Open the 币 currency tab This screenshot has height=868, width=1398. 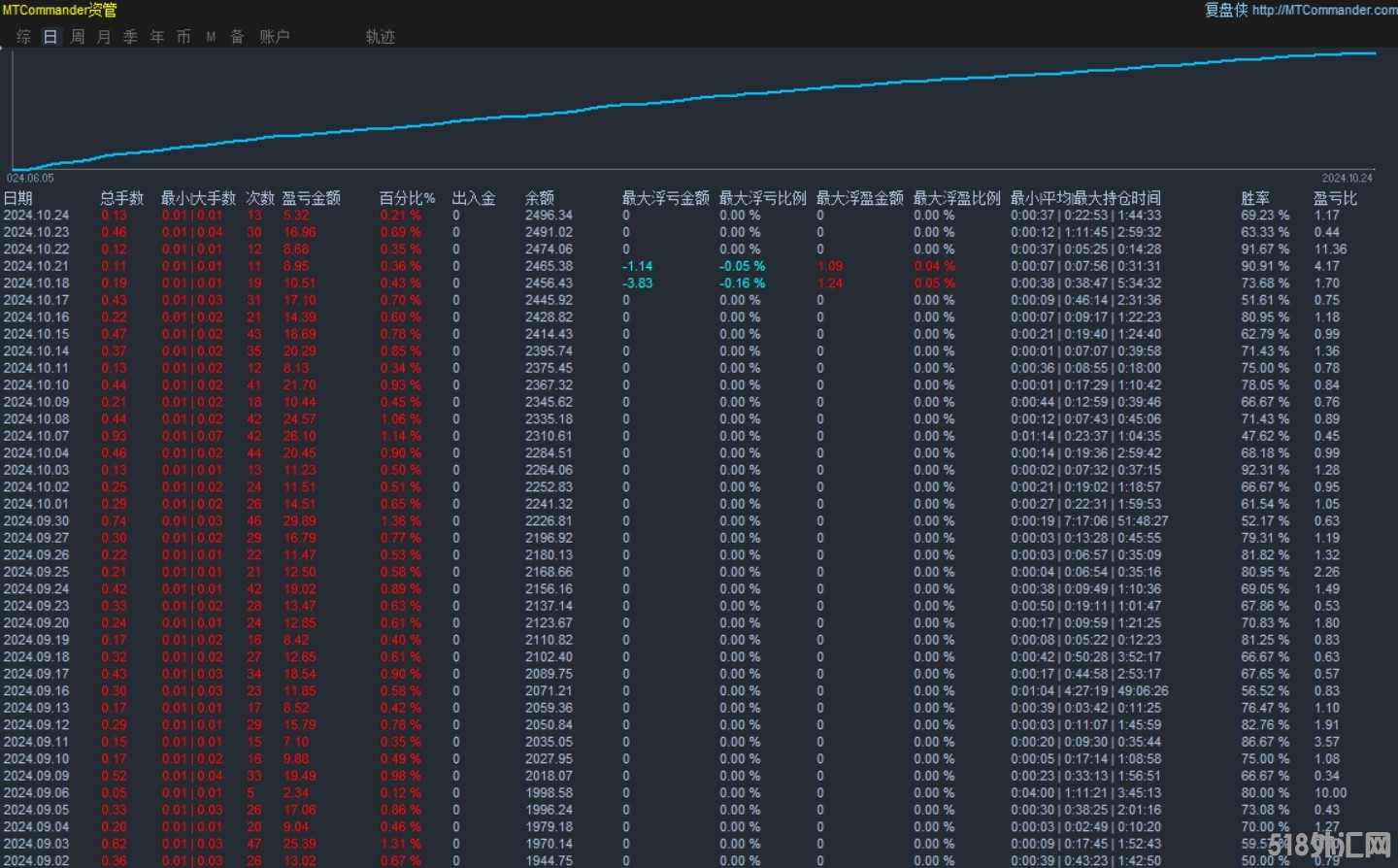click(x=183, y=37)
